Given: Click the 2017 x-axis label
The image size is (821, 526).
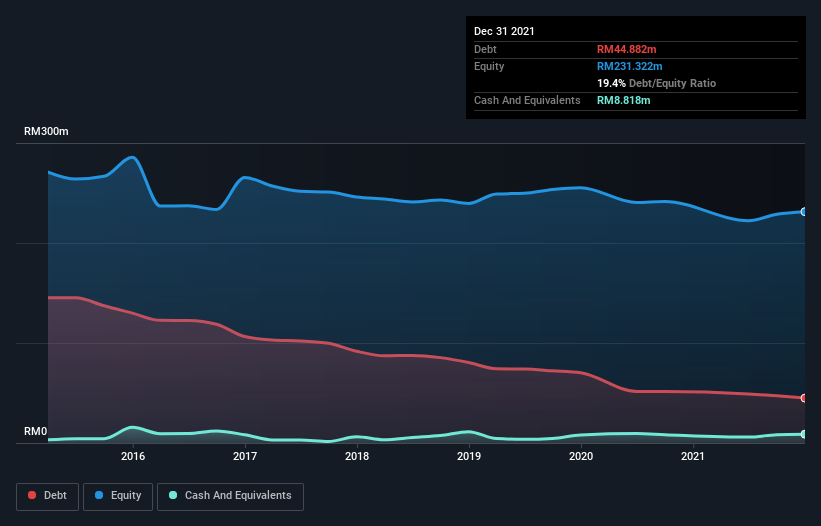Looking at the screenshot, I should coord(245,456).
